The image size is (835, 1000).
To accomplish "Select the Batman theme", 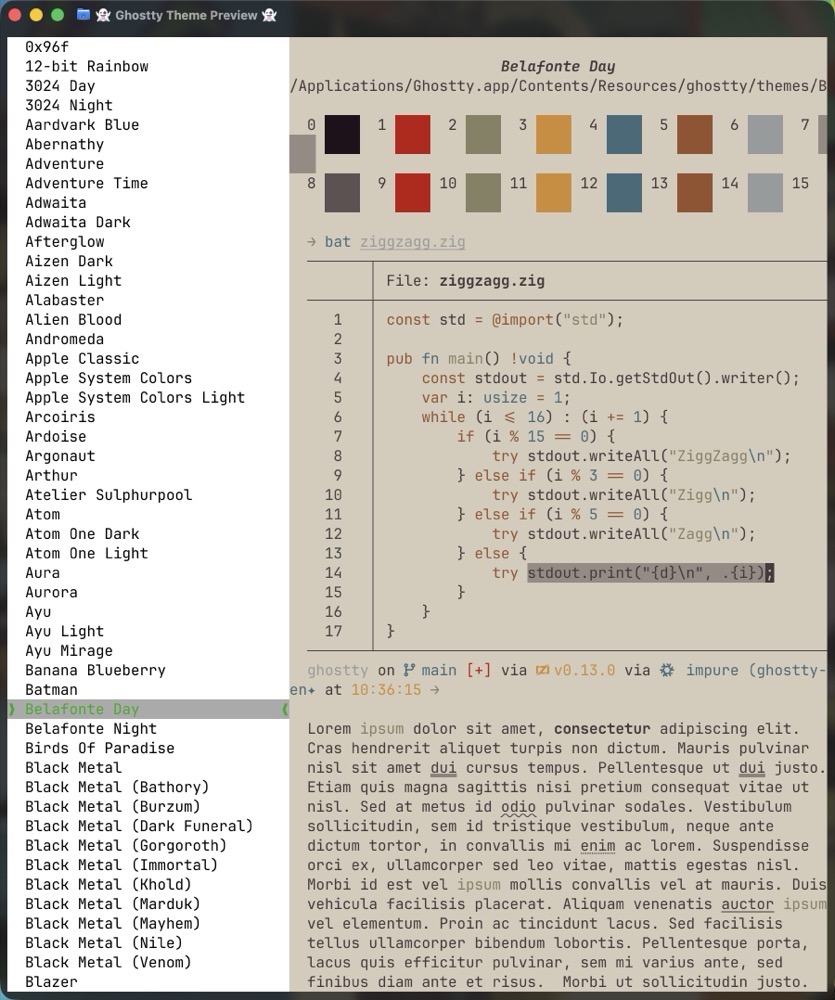I will pos(51,689).
